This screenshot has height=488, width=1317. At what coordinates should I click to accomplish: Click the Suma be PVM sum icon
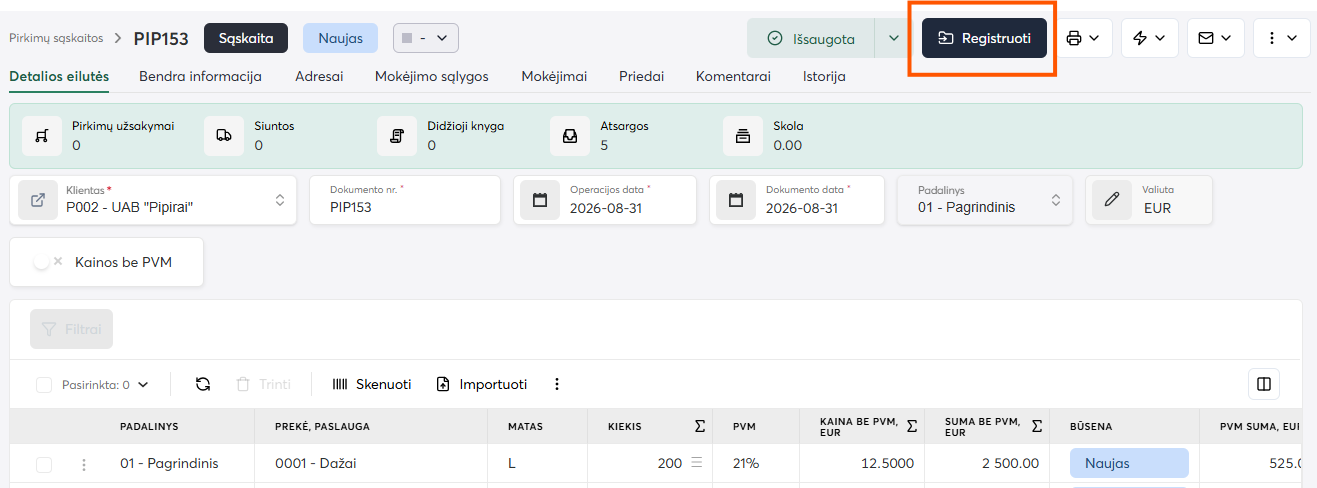tap(1037, 426)
